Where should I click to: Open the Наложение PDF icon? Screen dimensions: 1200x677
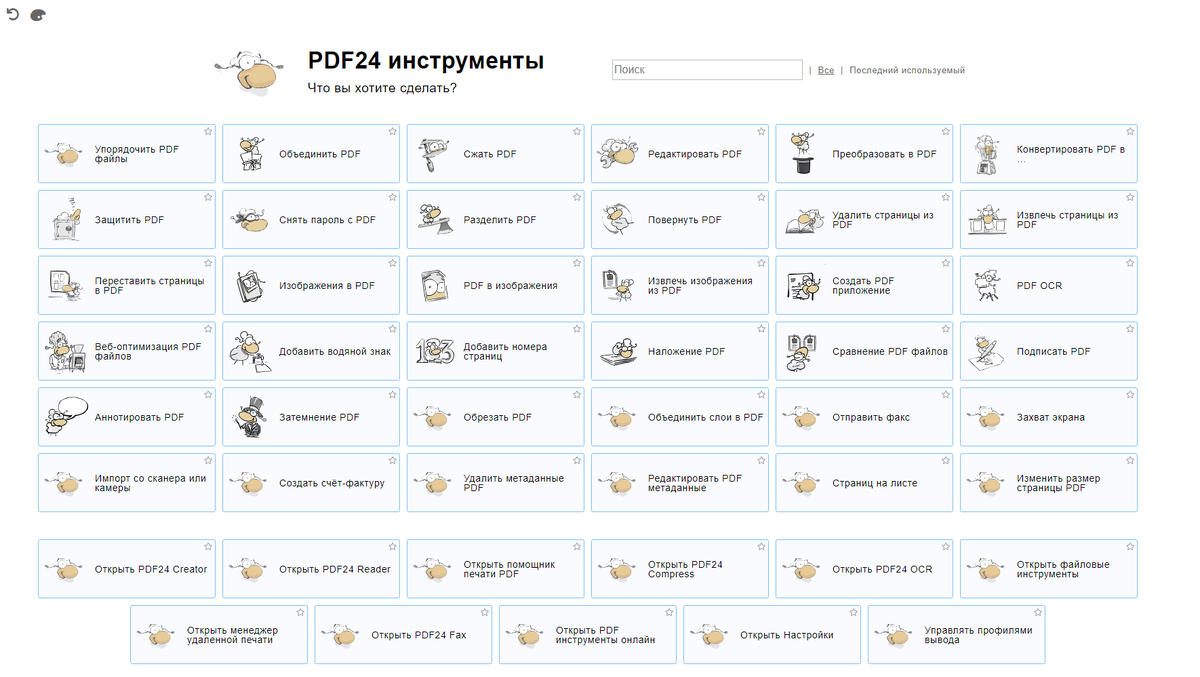point(618,352)
